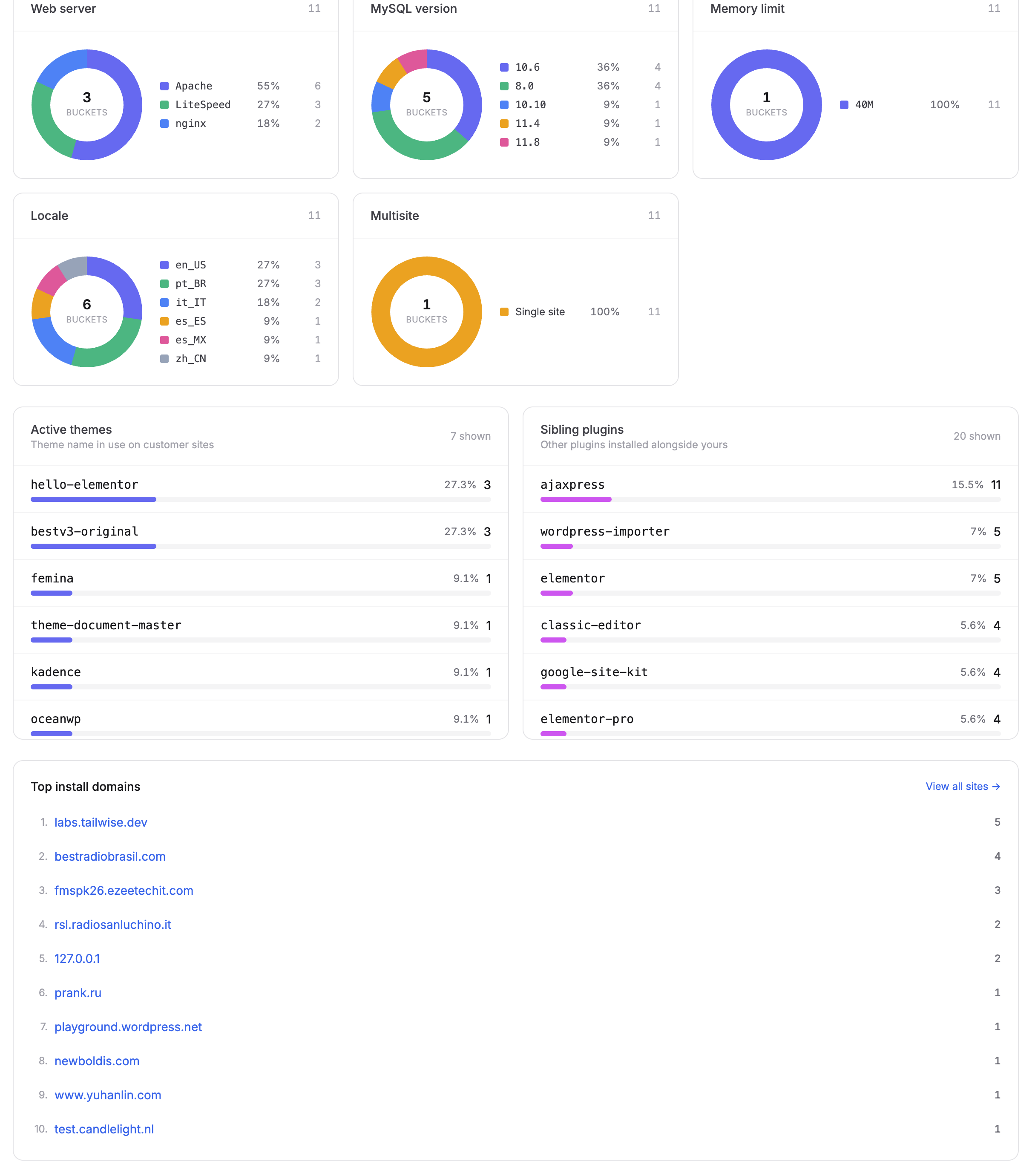This screenshot has width=1035, height=1176.
Task: Select the MySQL 10.10 legend swatch
Action: pyautogui.click(x=504, y=105)
